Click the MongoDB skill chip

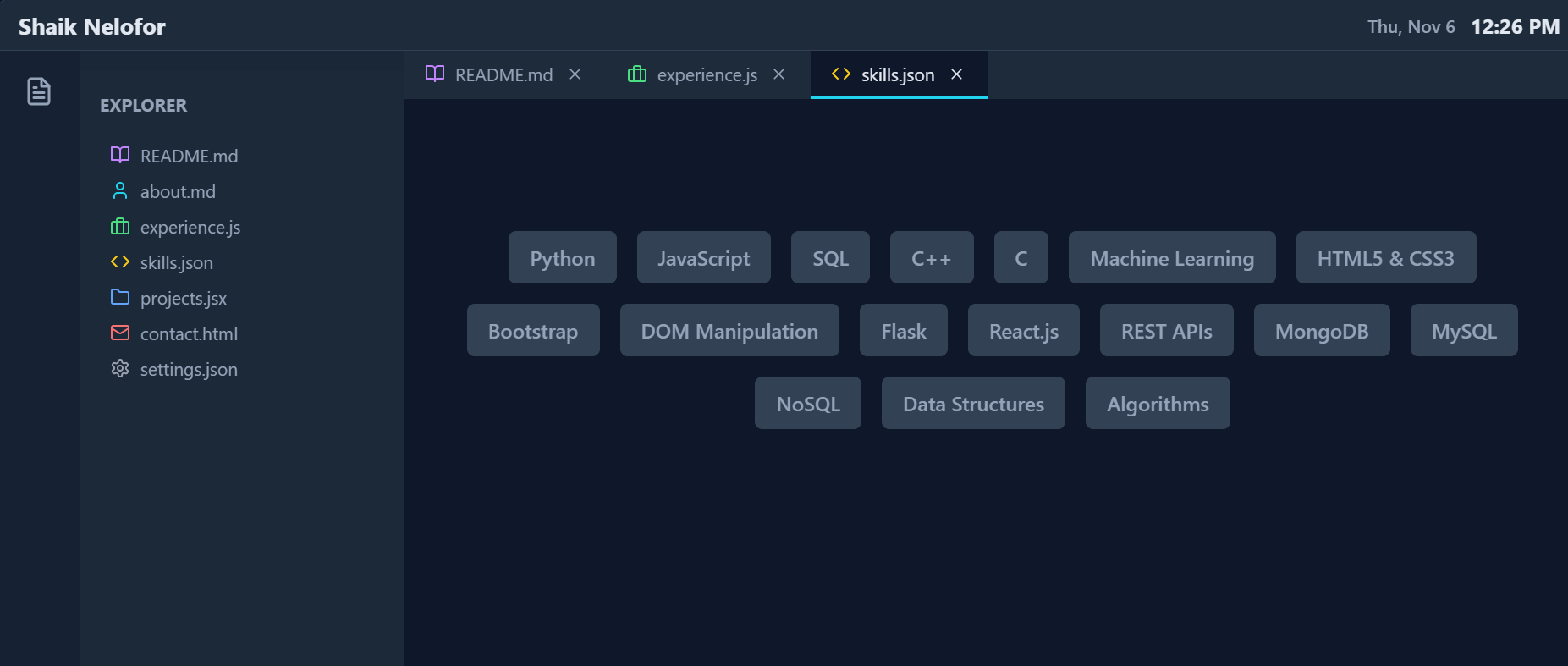coord(1322,330)
